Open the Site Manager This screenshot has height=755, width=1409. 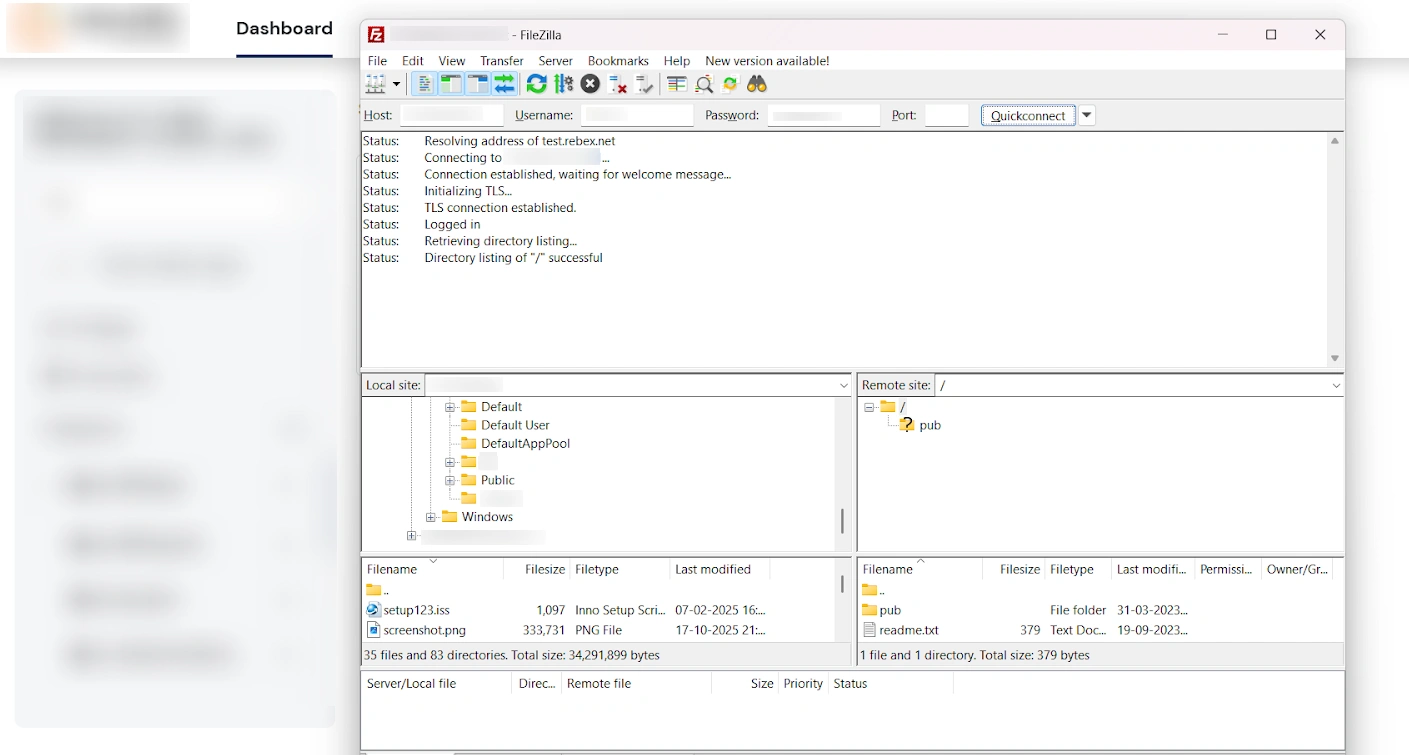[375, 84]
